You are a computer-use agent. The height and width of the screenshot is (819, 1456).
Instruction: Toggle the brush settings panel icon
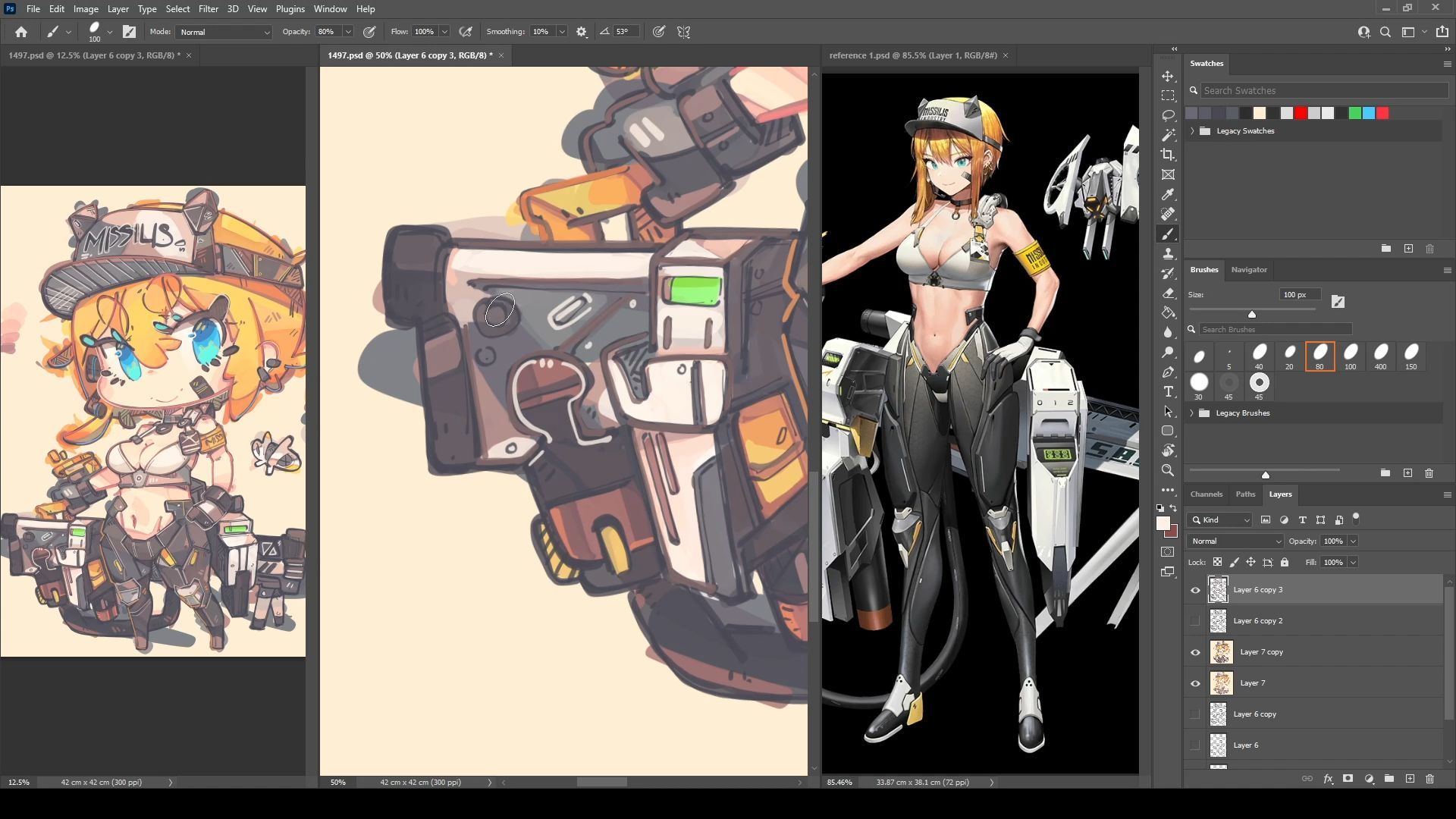click(x=130, y=32)
